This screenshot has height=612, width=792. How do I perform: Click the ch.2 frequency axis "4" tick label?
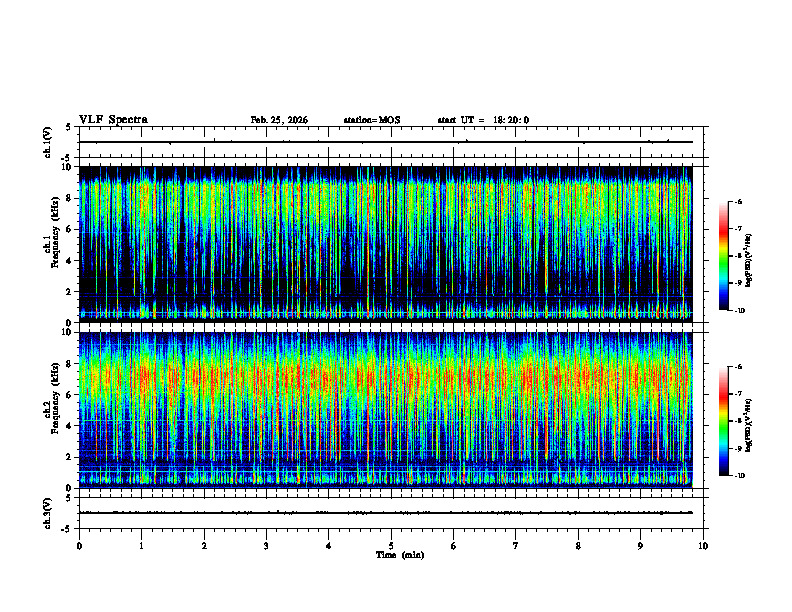pos(70,426)
